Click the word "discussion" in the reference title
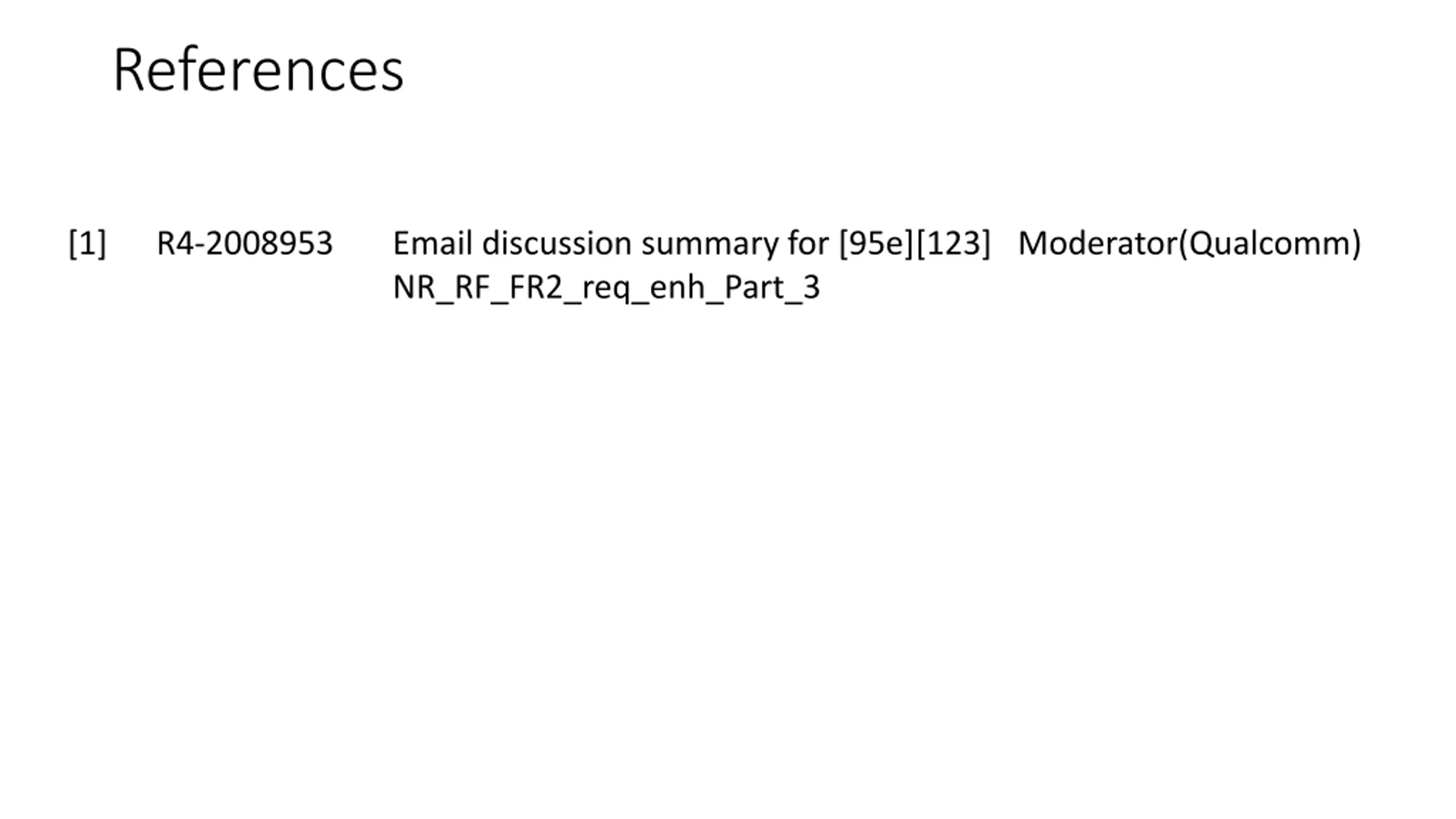1456x819 pixels. 556,243
